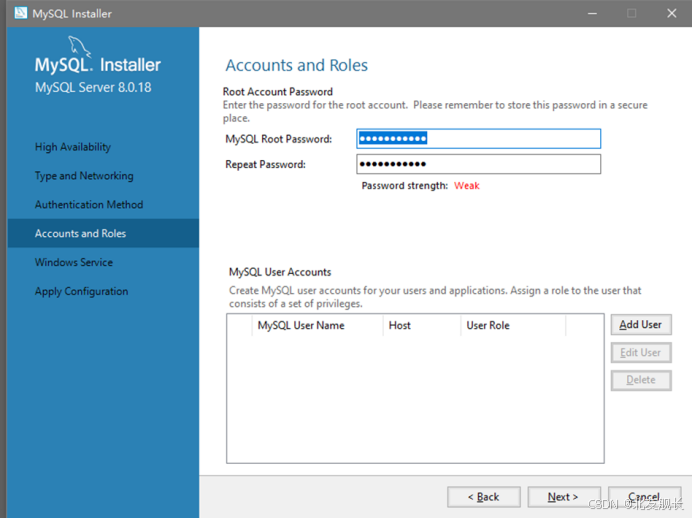Go to Apply Configuration step
692x518 pixels.
(81, 291)
